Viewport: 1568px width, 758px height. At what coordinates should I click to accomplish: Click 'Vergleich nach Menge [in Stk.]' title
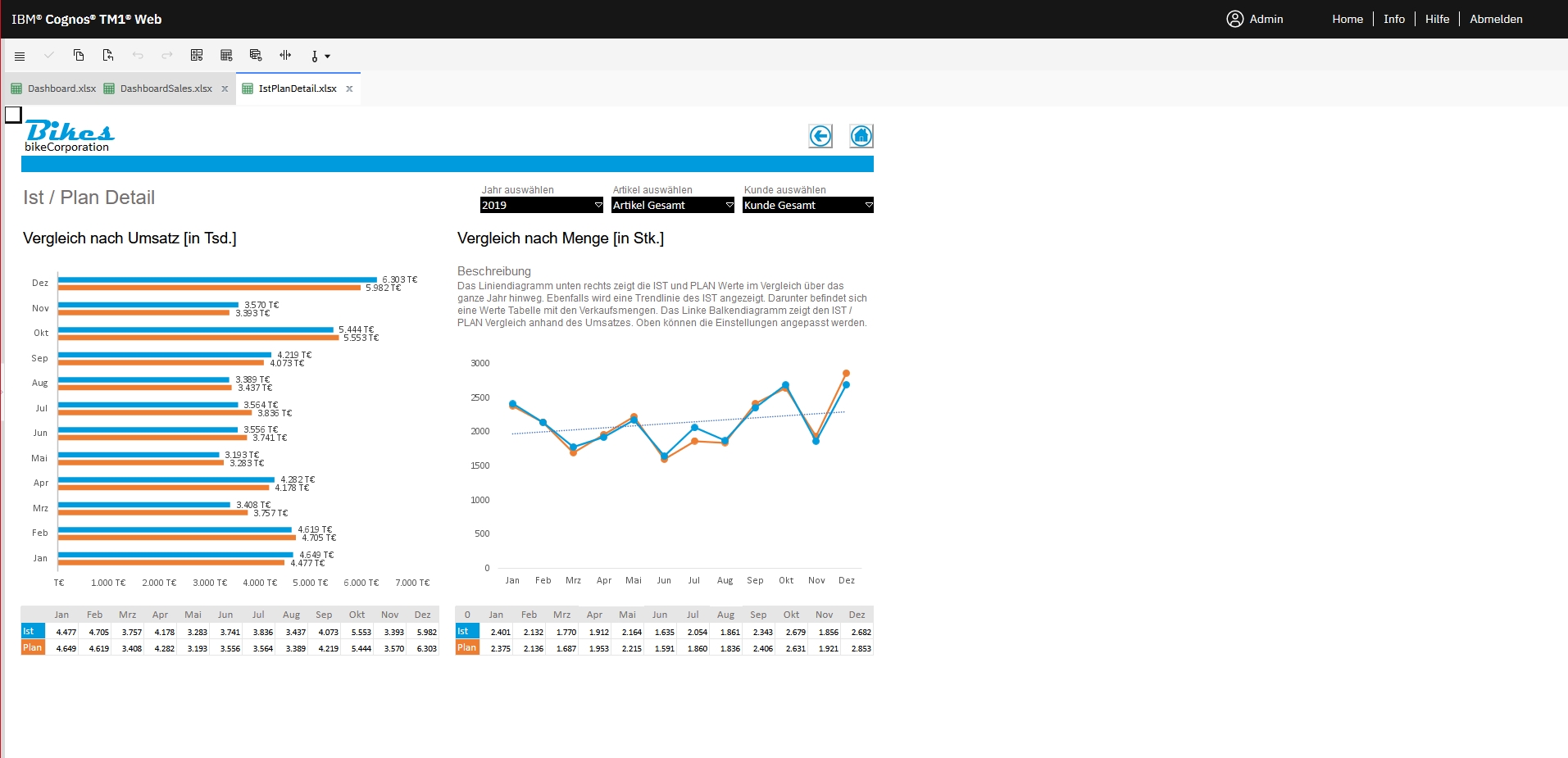(x=561, y=238)
